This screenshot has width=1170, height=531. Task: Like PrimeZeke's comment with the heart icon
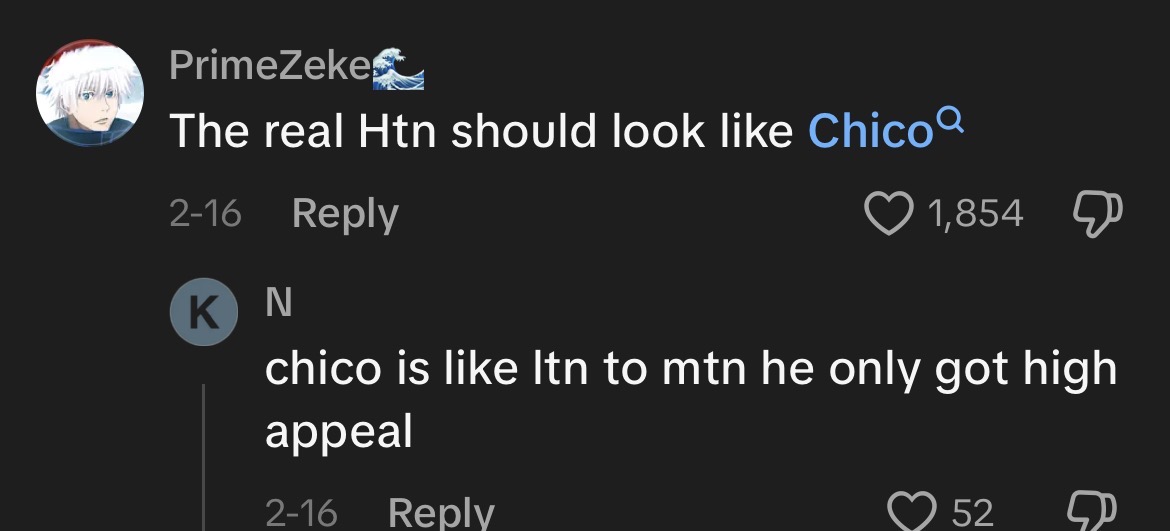tap(889, 213)
